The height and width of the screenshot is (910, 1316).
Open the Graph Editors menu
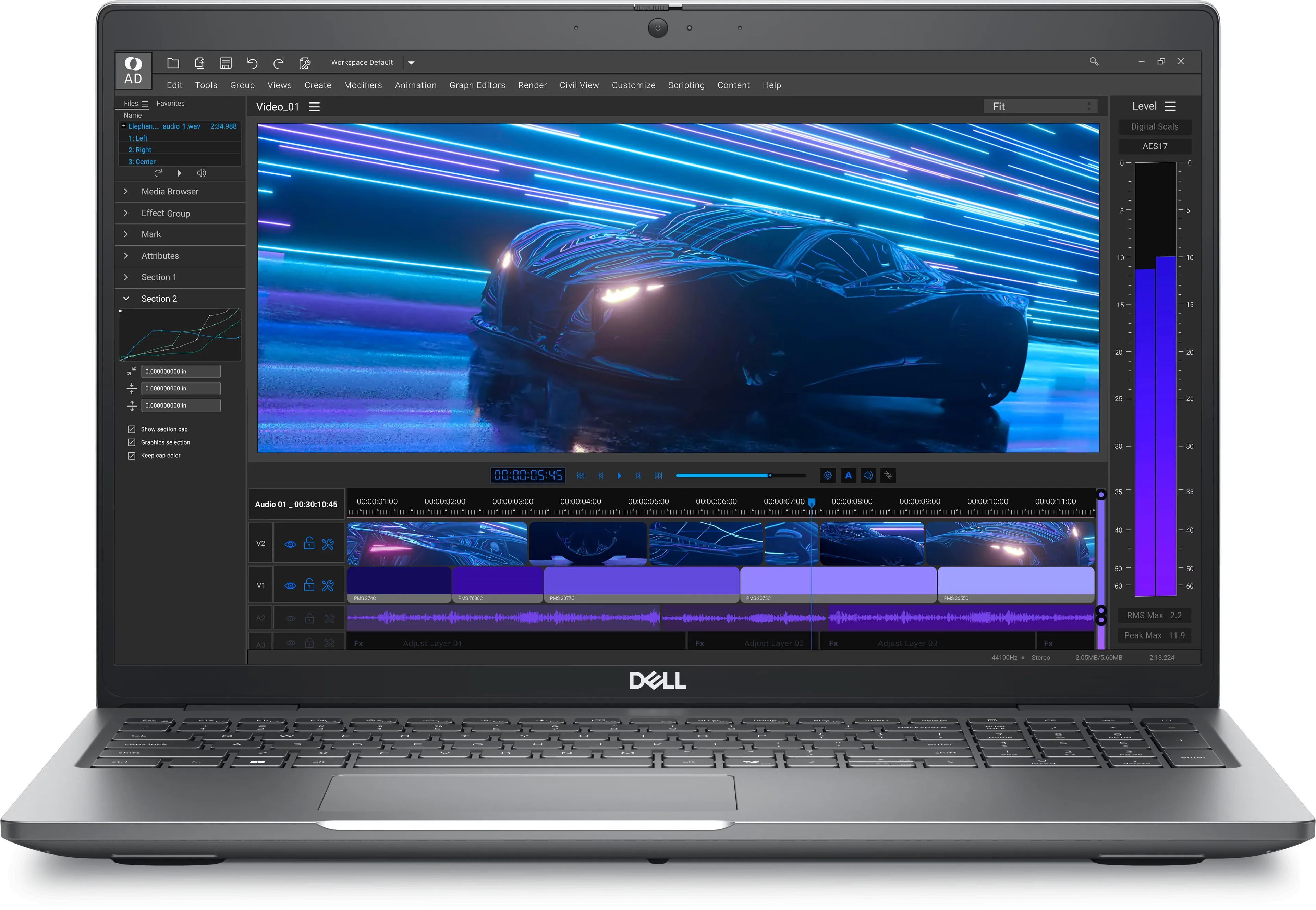tap(477, 85)
